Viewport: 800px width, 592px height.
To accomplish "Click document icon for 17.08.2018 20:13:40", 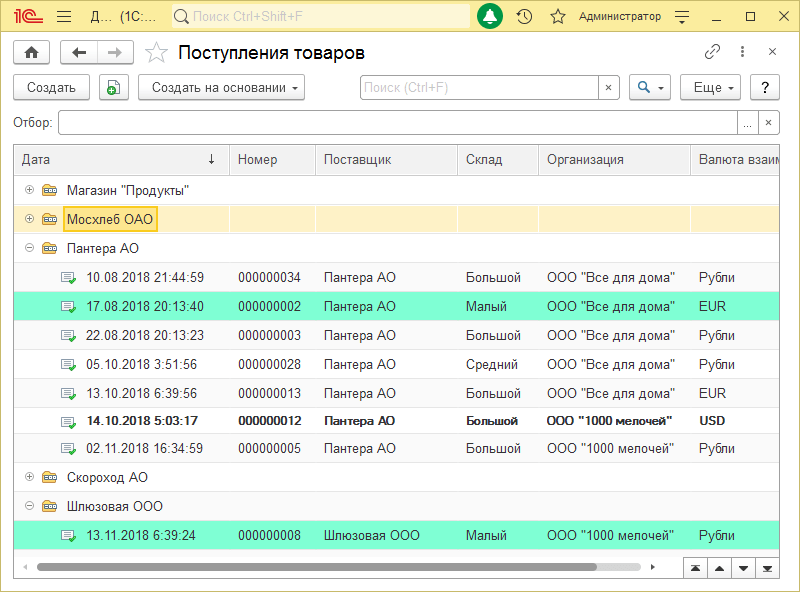I will (68, 307).
